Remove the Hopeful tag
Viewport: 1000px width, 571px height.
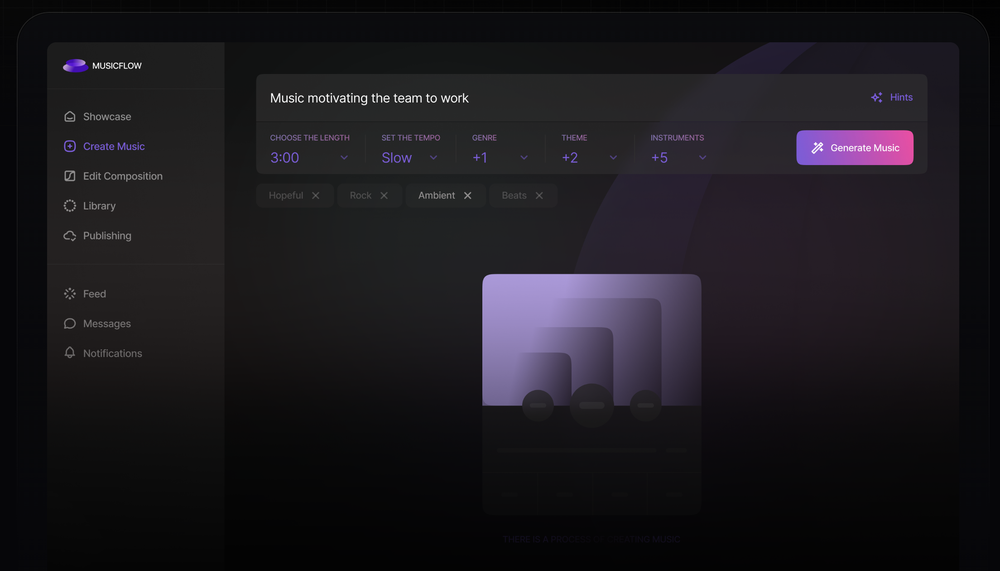pyautogui.click(x=316, y=196)
